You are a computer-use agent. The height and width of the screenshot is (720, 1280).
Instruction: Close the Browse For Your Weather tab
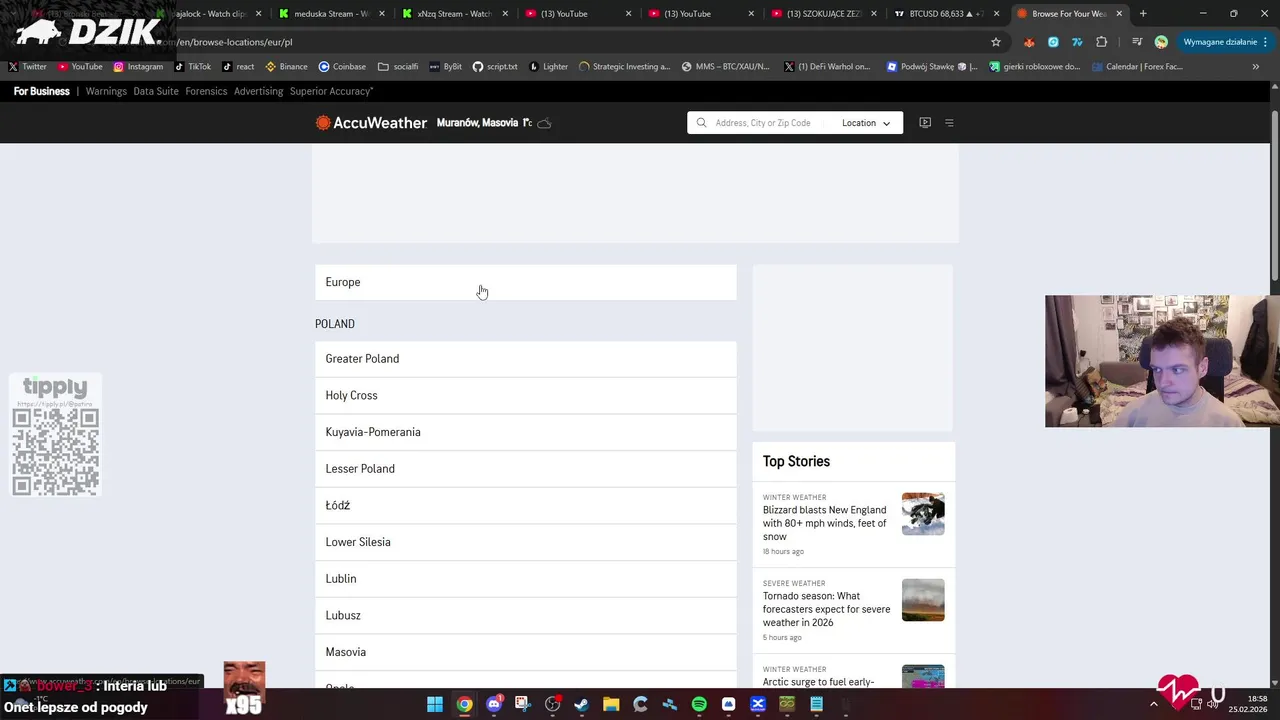coord(1119,14)
